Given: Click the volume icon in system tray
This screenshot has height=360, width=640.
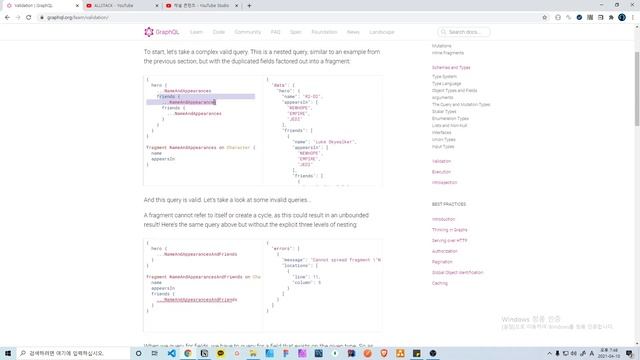Looking at the screenshot, I should pos(574,353).
